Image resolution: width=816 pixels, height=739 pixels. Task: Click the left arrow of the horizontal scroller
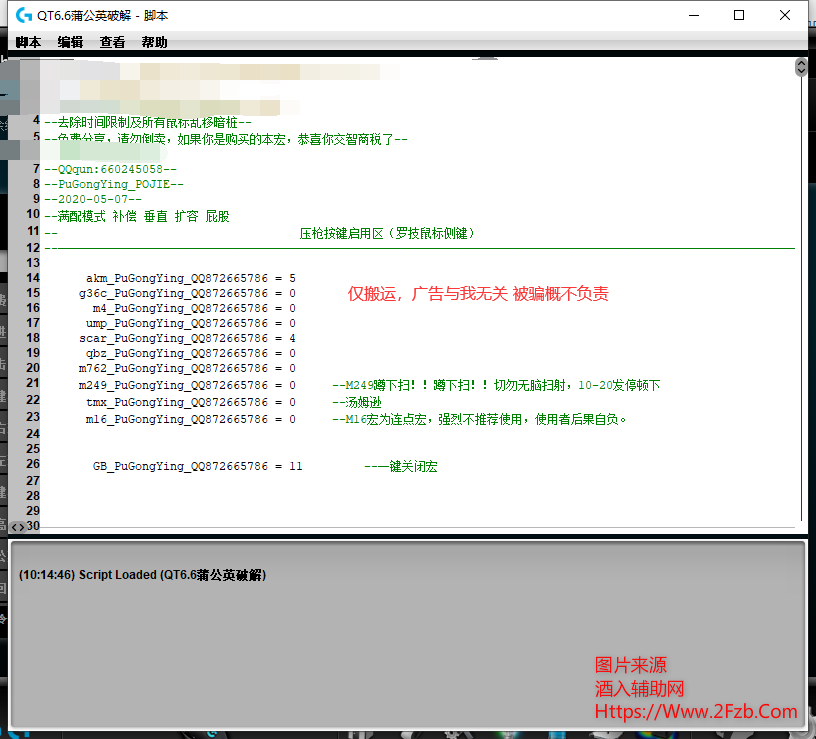pos(14,526)
